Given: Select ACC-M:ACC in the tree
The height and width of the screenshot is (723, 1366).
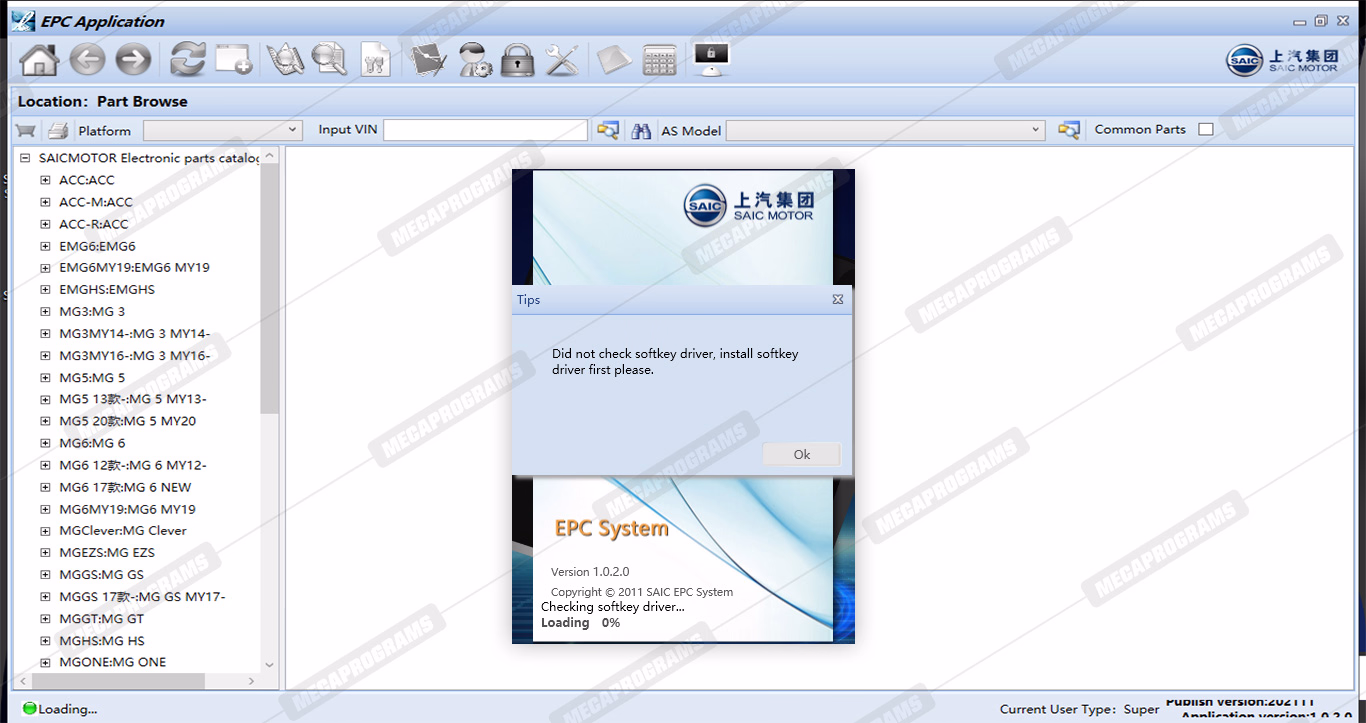Looking at the screenshot, I should pyautogui.click(x=96, y=202).
